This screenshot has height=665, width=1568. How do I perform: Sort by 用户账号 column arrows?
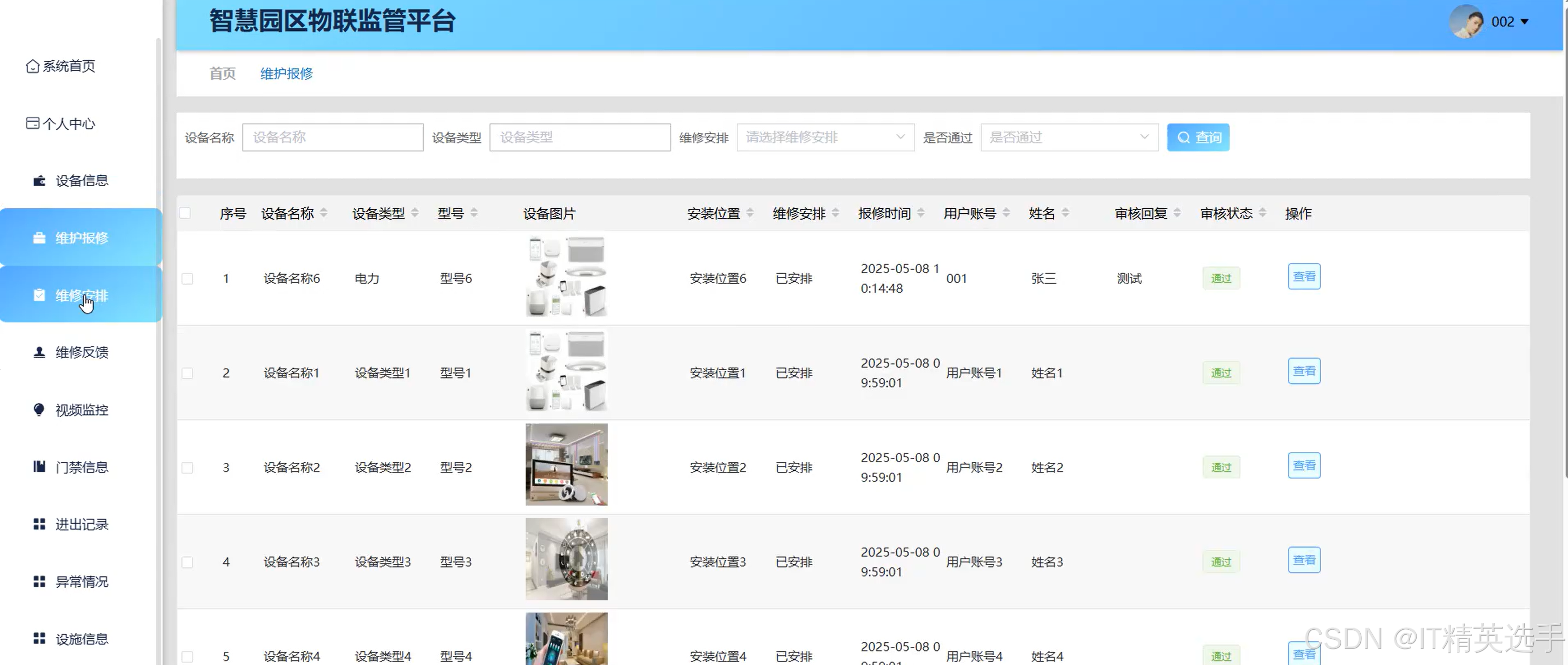click(x=1007, y=213)
